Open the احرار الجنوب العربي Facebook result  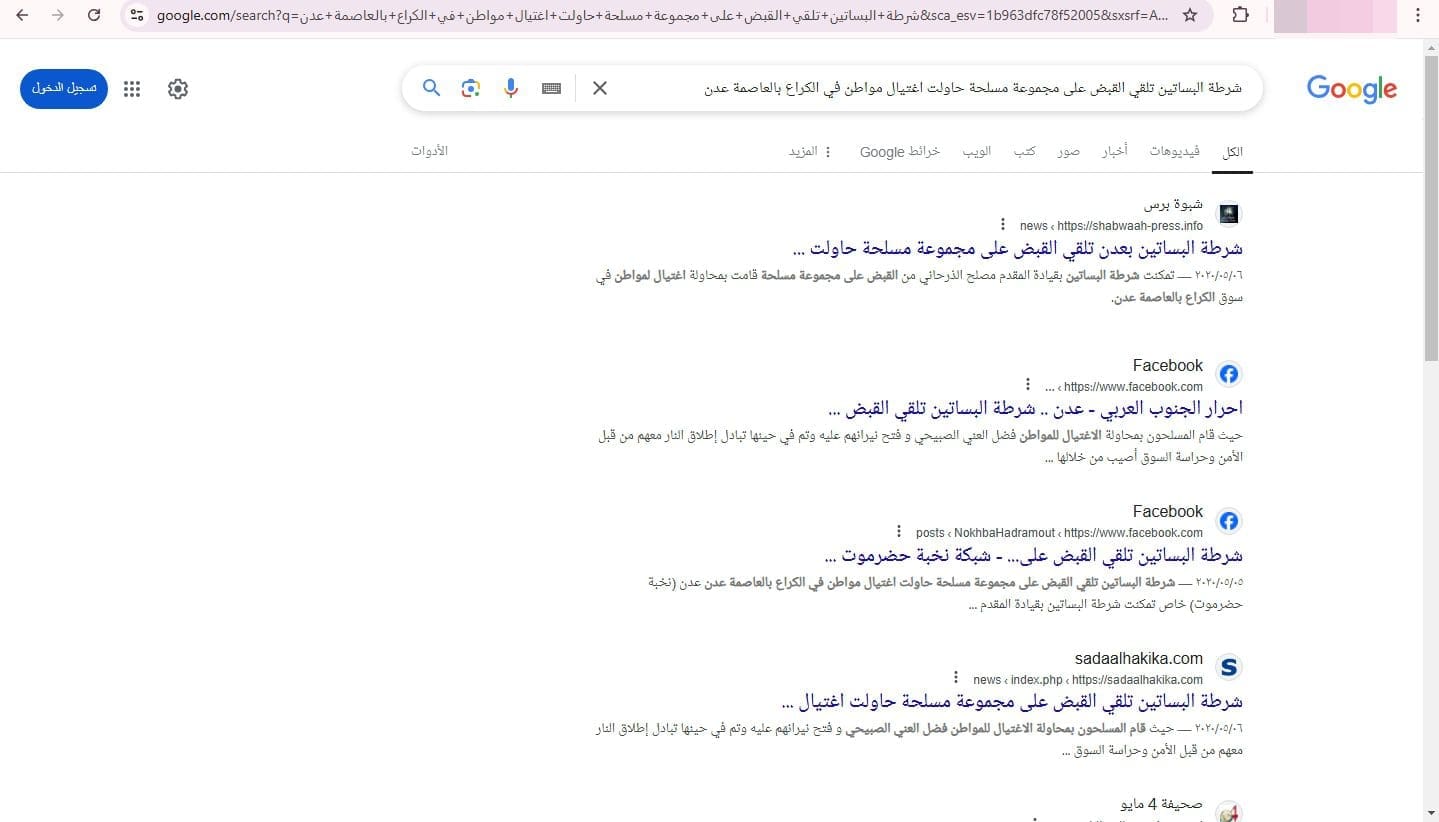pos(1035,409)
